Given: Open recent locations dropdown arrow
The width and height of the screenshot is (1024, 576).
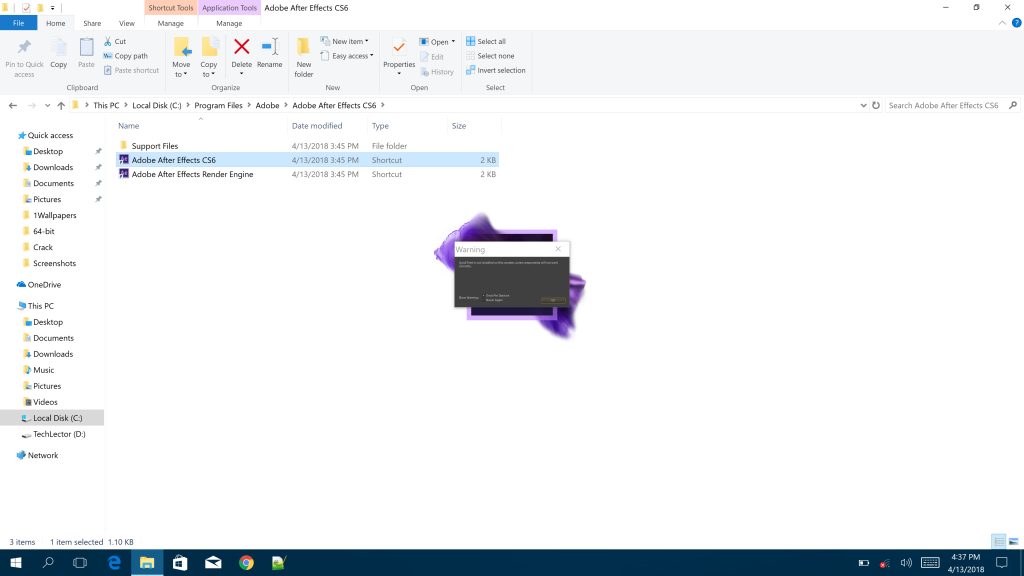Looking at the screenshot, I should [47, 105].
